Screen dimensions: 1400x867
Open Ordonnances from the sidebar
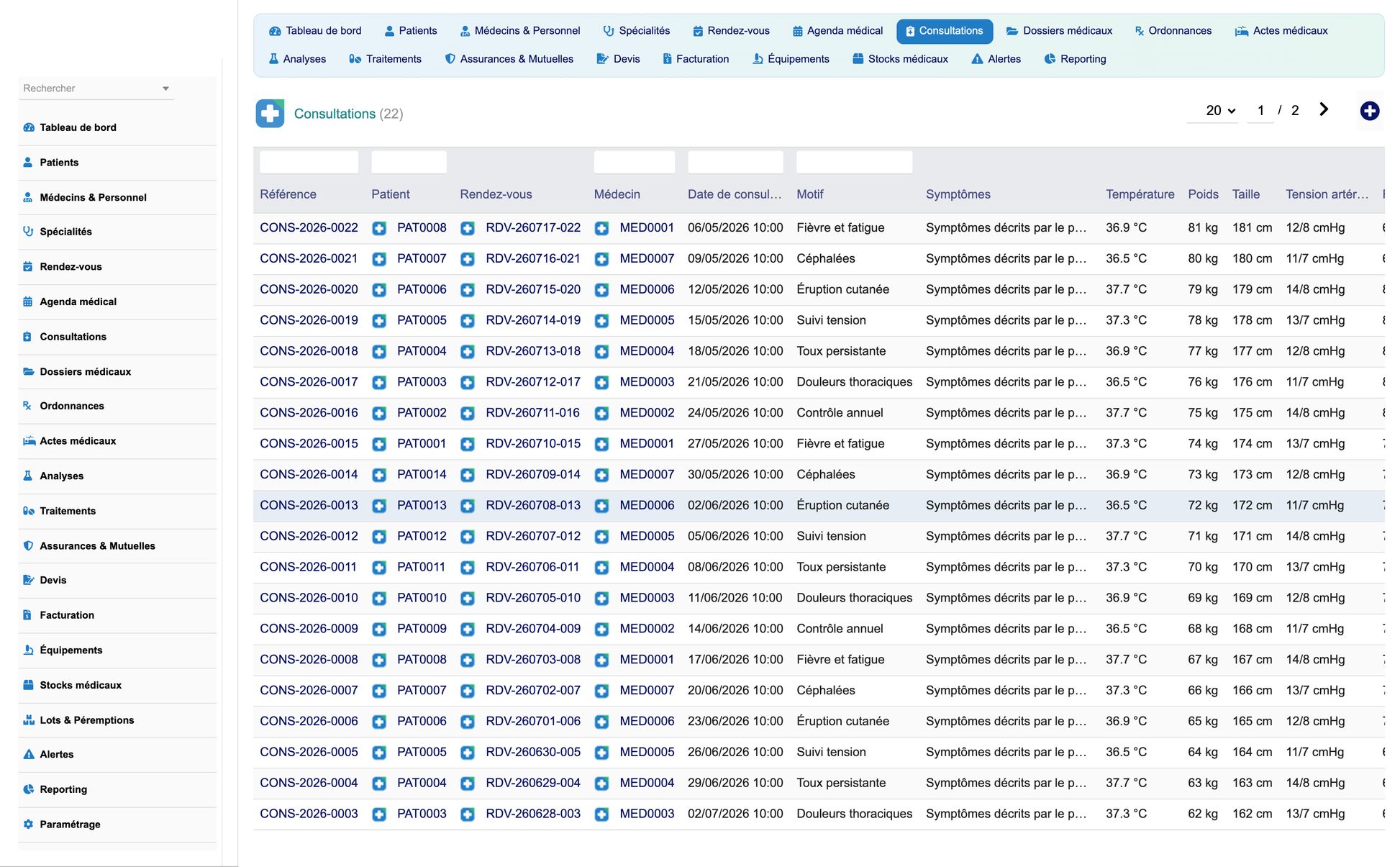pos(72,406)
